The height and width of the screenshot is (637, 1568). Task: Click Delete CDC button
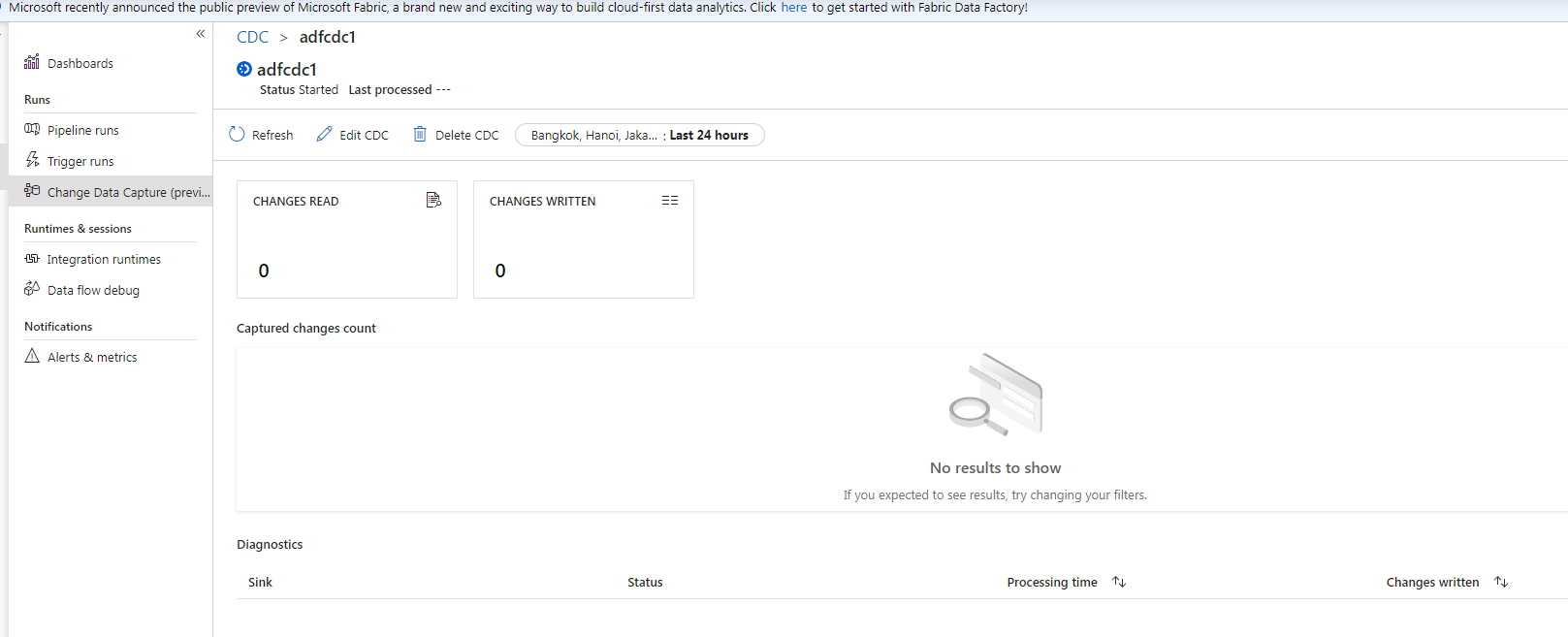pyautogui.click(x=456, y=135)
